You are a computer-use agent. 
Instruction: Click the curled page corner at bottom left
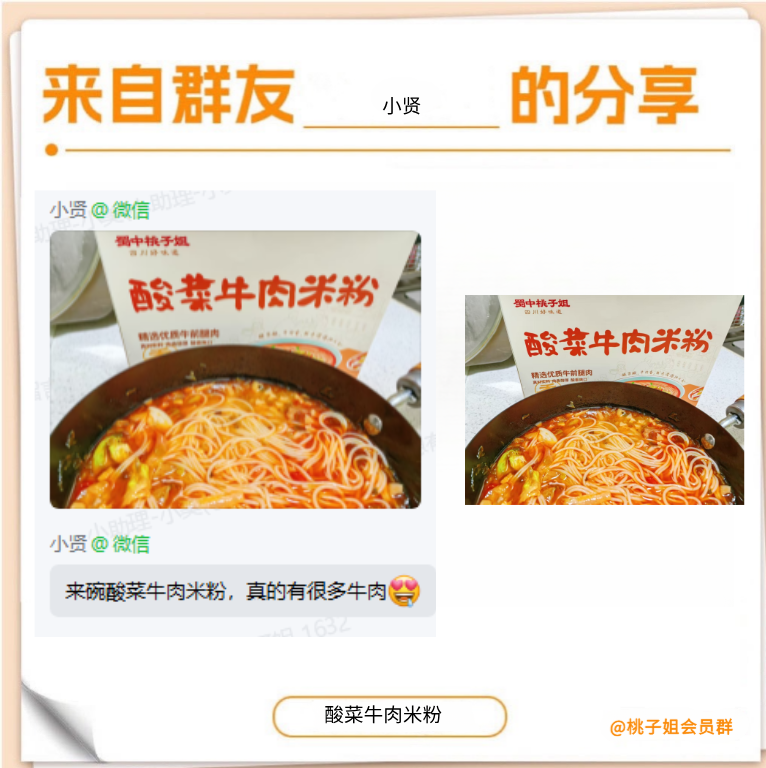click(56, 720)
